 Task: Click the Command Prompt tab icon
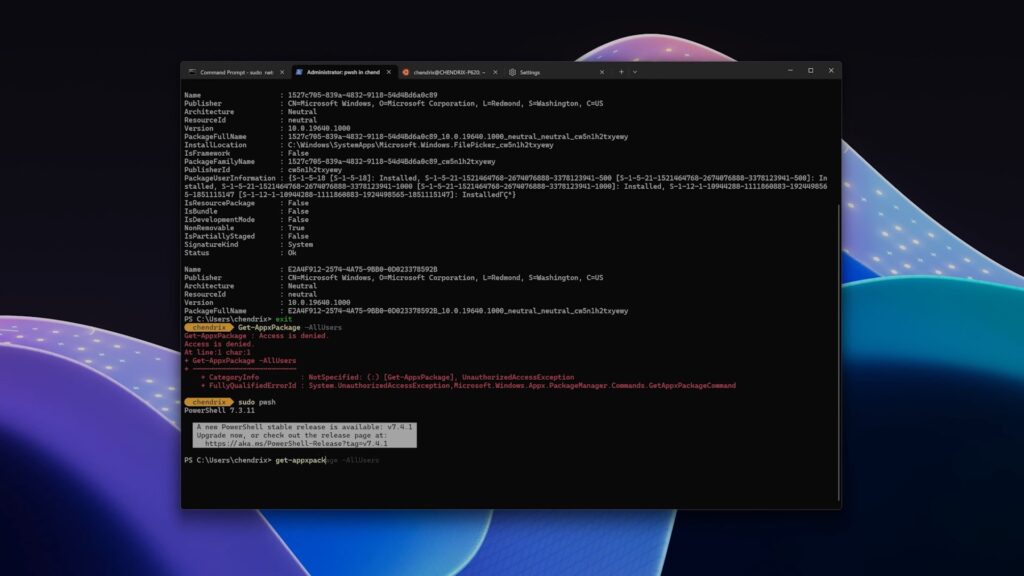pos(192,72)
